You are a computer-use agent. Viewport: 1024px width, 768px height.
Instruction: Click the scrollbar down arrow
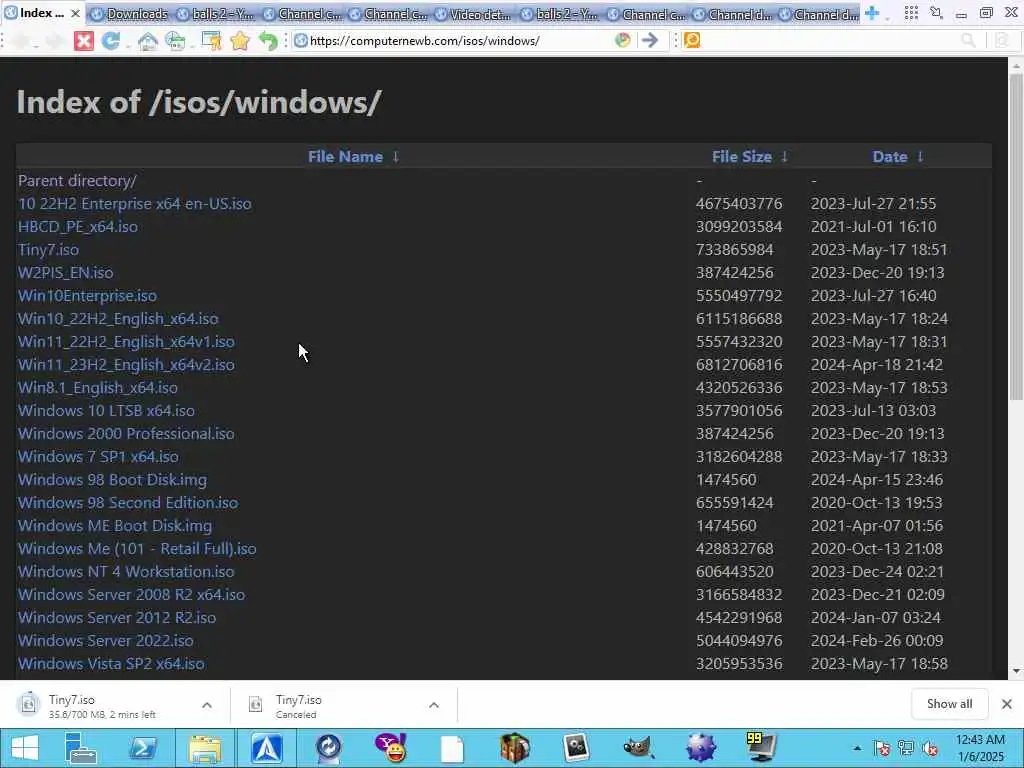(1016, 671)
